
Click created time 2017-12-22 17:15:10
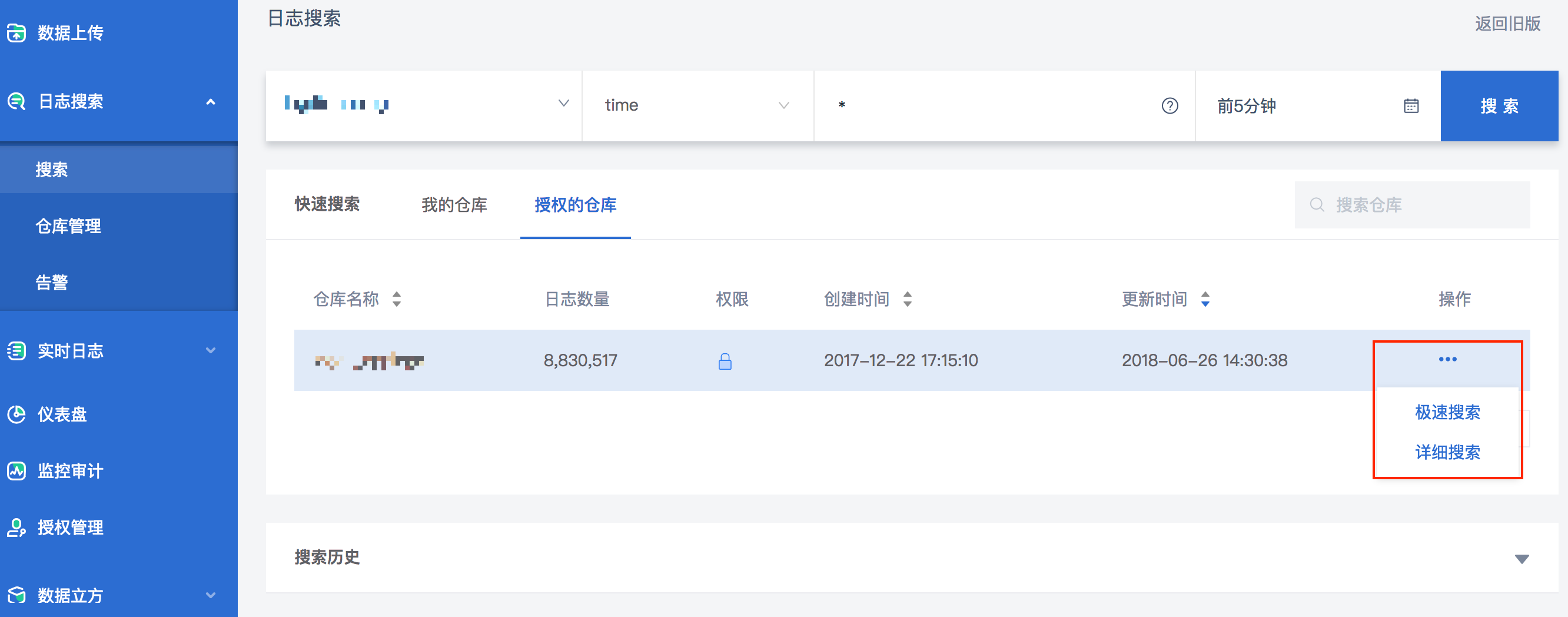901,360
